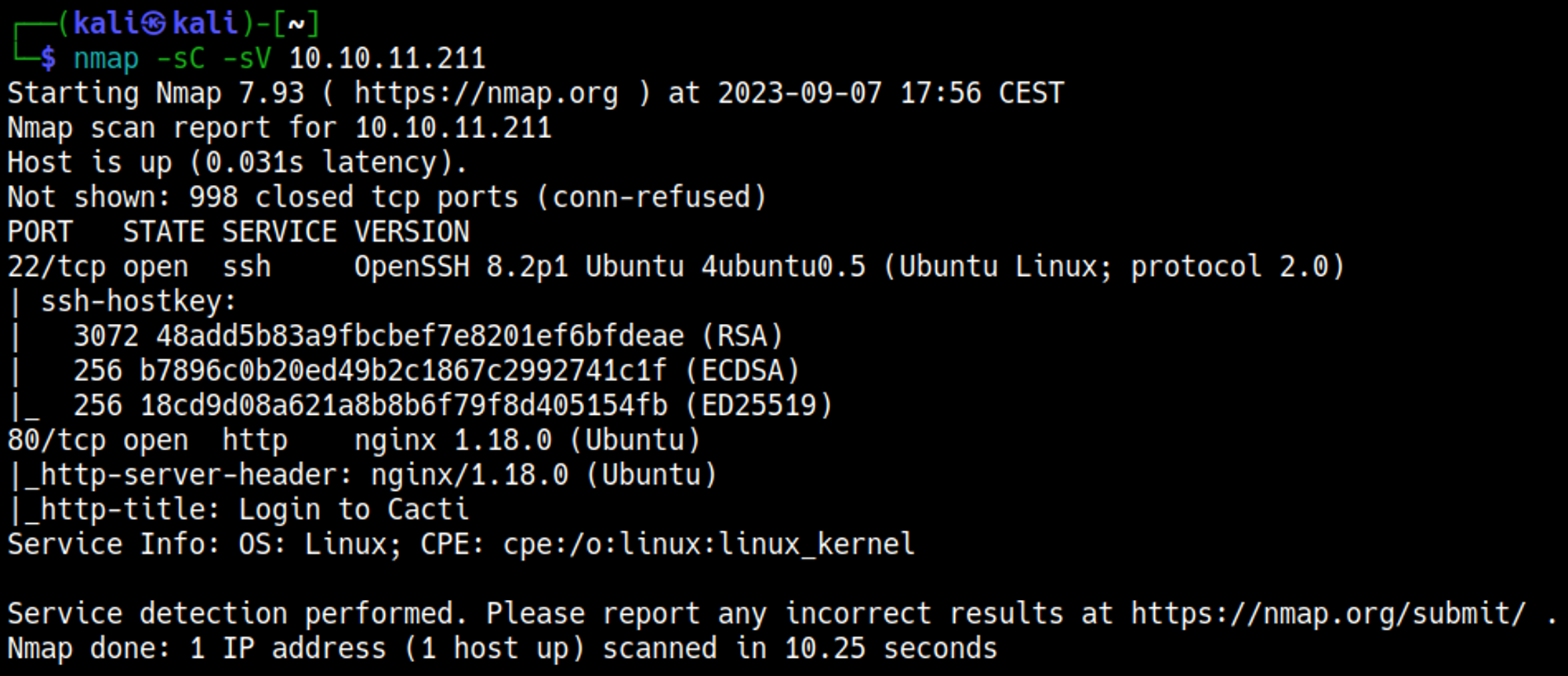The height and width of the screenshot is (676, 1568).
Task: Click the ED25519 host key fingerprint
Action: pos(404,405)
